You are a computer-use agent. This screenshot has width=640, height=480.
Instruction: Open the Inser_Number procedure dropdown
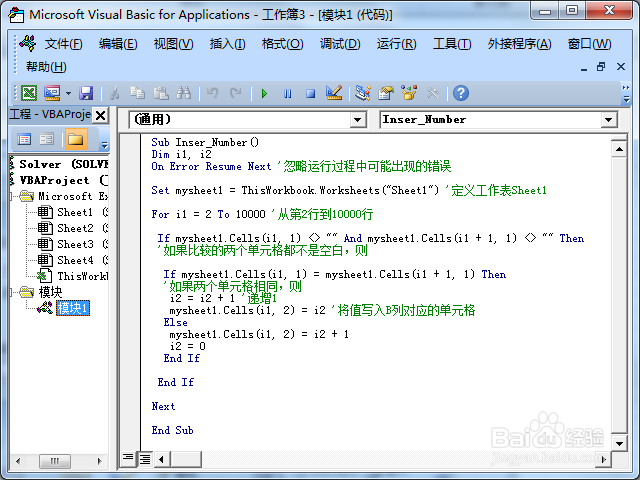pyautogui.click(x=609, y=120)
